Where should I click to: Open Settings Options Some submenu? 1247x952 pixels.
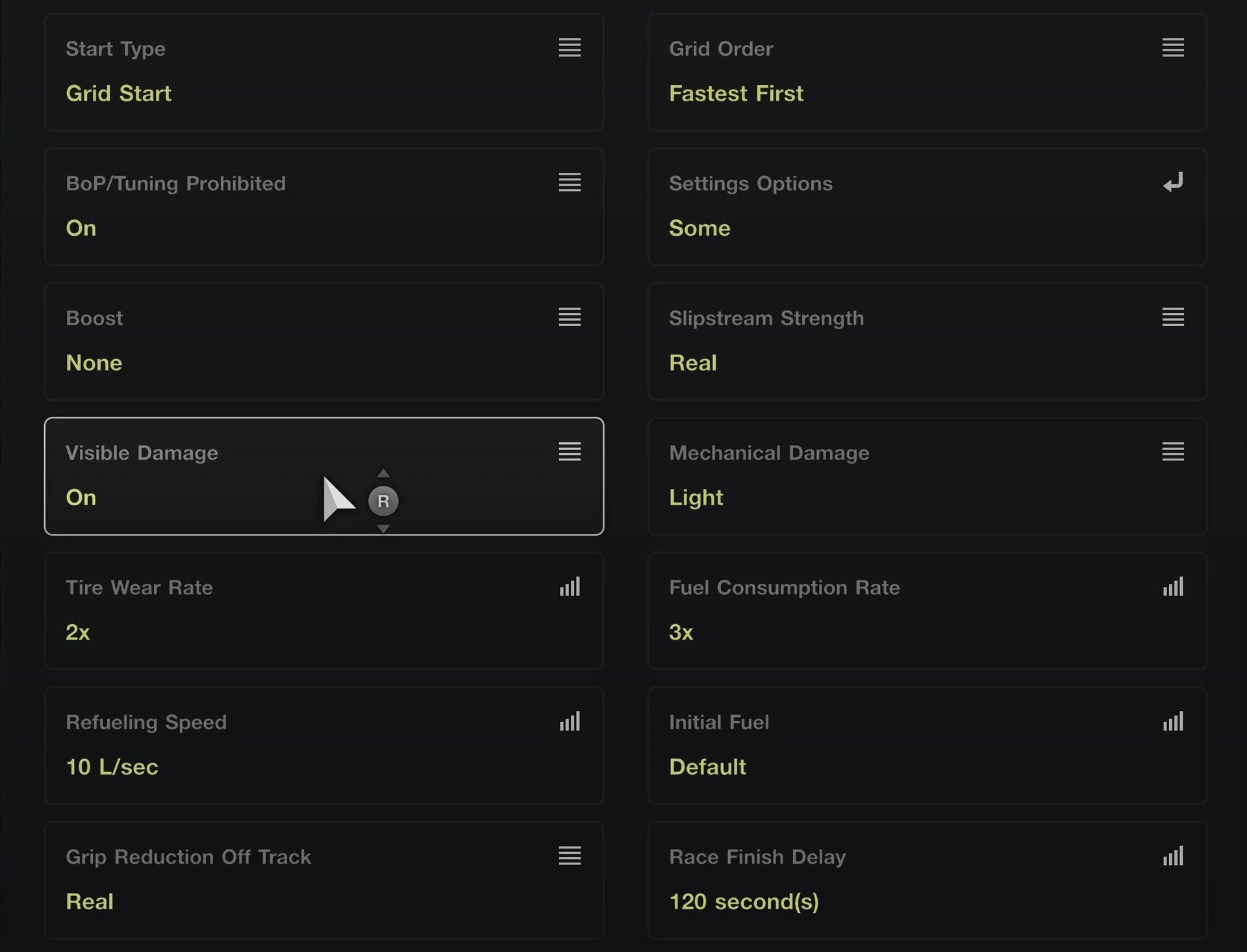click(699, 228)
